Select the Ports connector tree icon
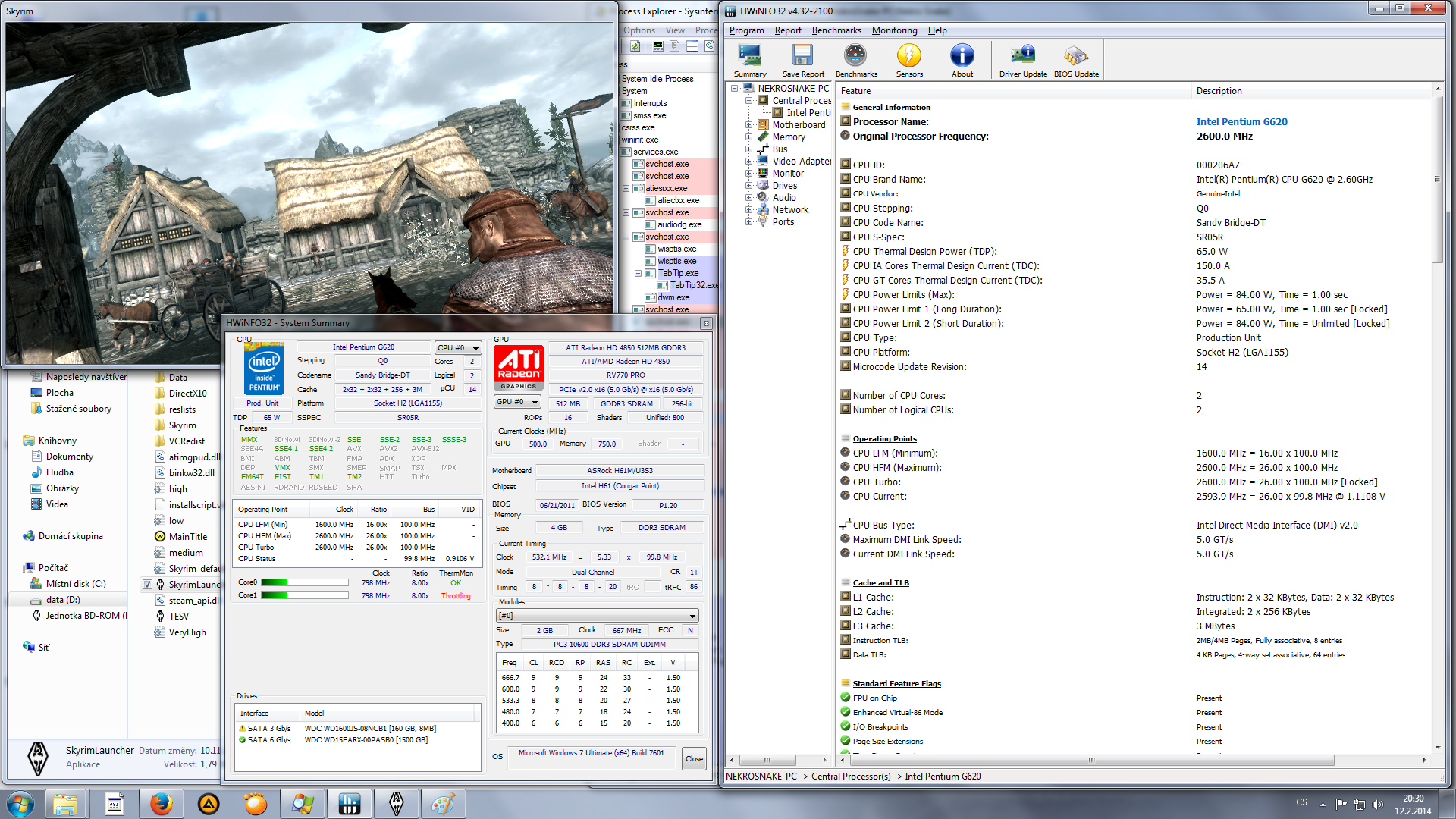The height and width of the screenshot is (819, 1456). (x=763, y=222)
